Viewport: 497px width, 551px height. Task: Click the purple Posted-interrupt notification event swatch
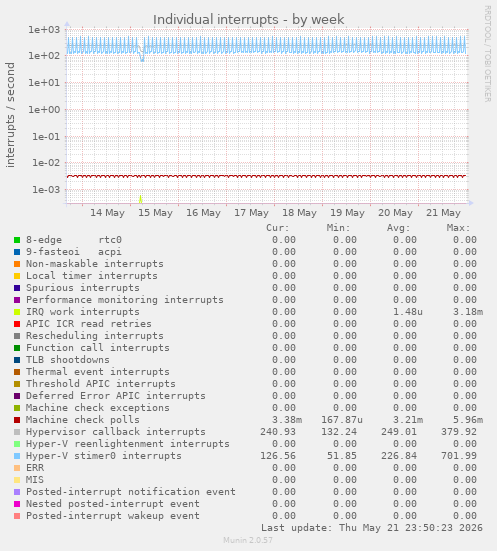(x=17, y=492)
